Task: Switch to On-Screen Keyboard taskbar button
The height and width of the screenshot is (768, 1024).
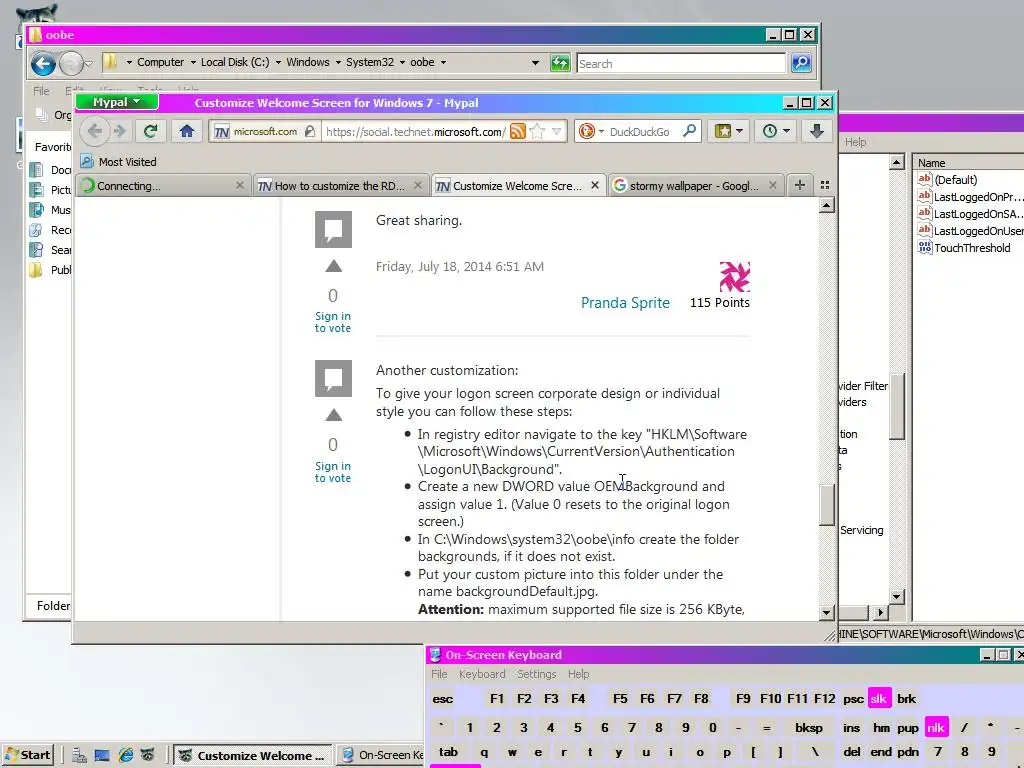Action: click(x=383, y=755)
